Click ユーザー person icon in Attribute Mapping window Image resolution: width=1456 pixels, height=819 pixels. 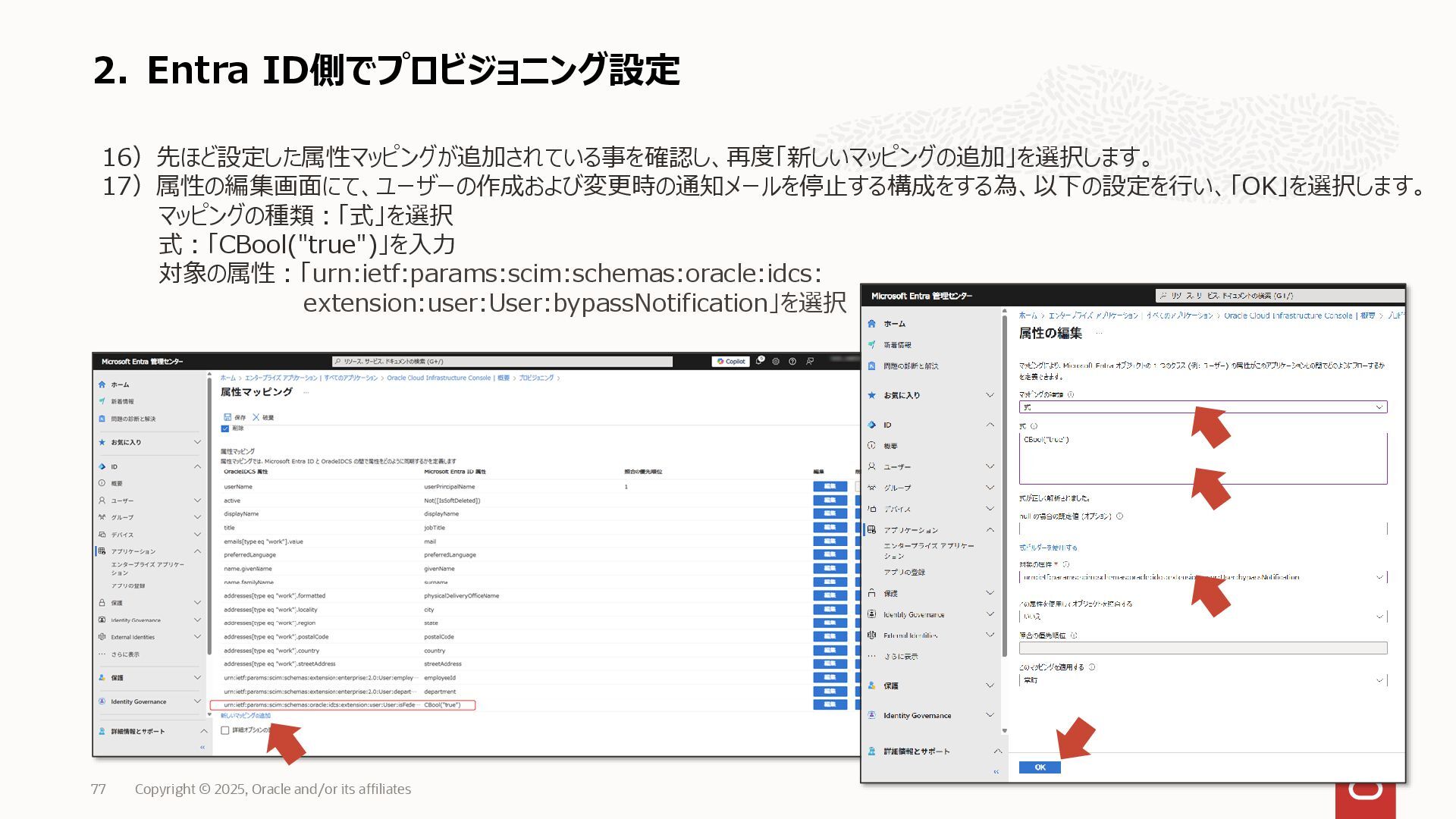pyautogui.click(x=102, y=500)
